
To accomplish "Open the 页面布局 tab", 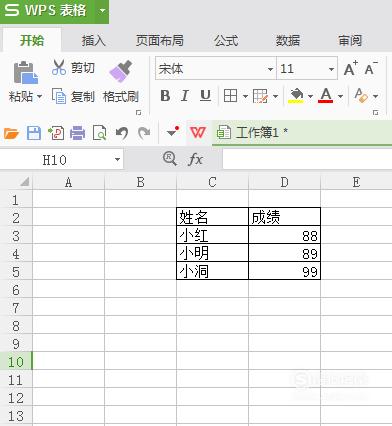I will [160, 41].
